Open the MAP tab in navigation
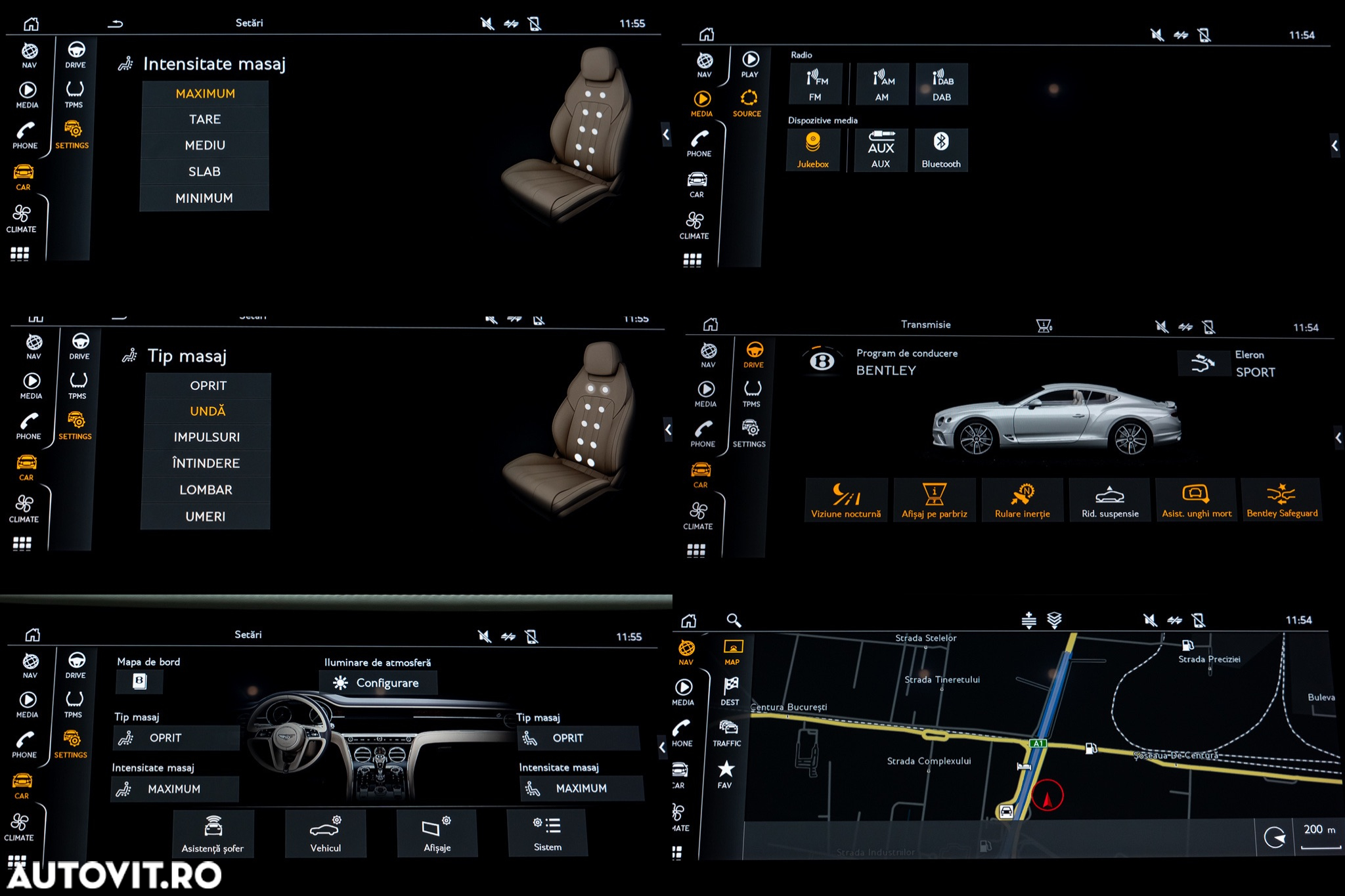 [x=732, y=652]
